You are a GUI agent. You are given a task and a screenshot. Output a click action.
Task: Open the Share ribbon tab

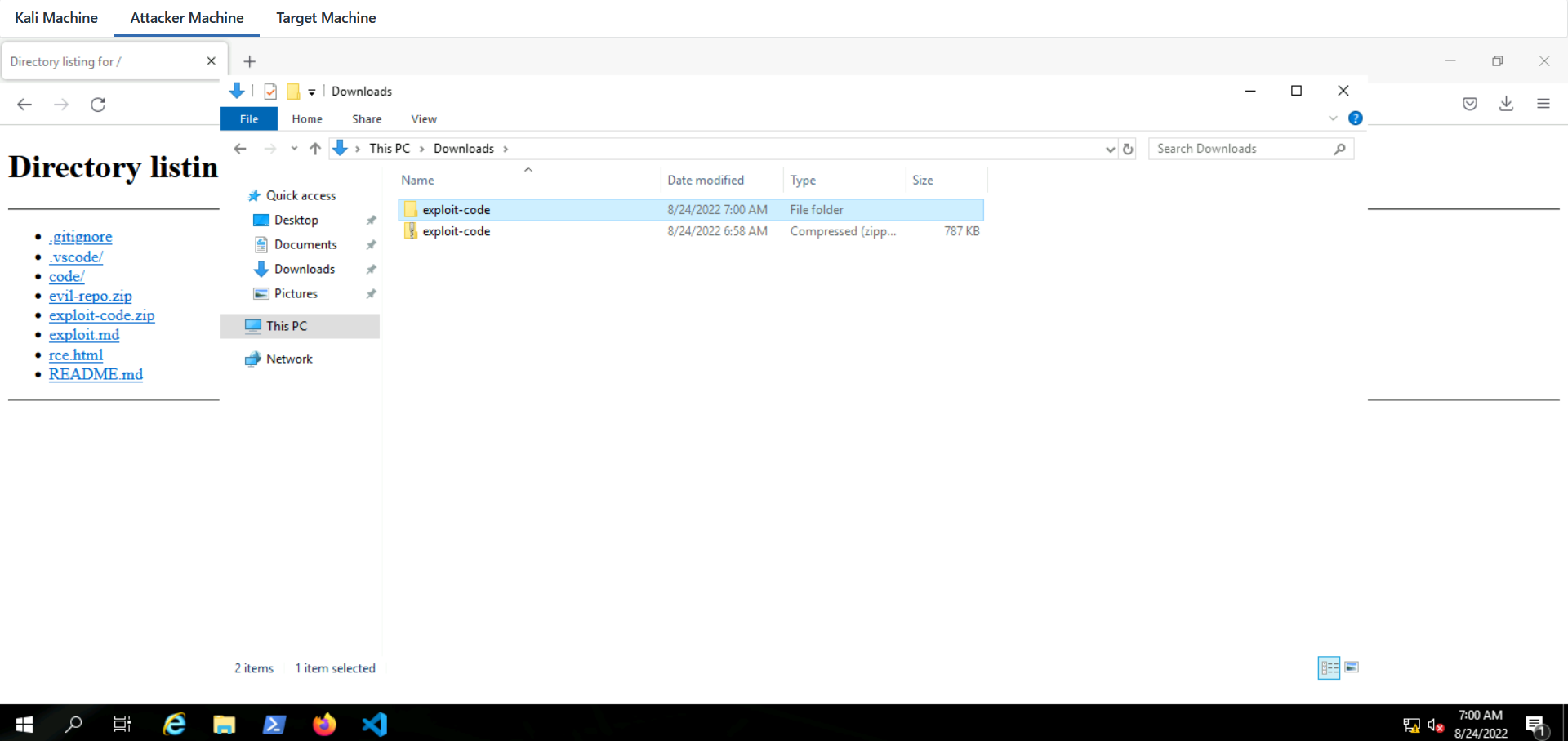click(x=367, y=118)
